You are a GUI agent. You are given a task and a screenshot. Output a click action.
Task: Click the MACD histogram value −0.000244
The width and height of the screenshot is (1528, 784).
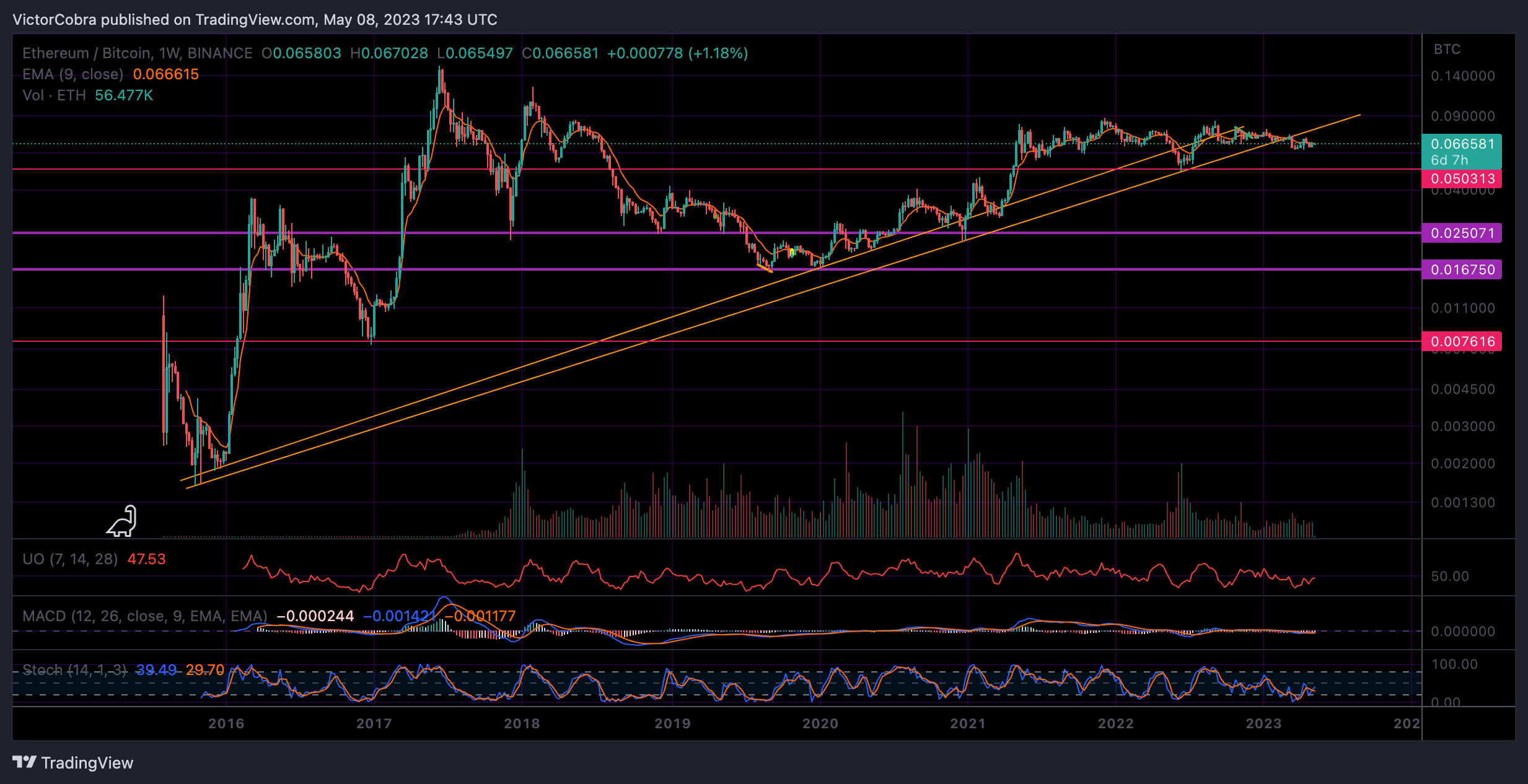[315, 616]
